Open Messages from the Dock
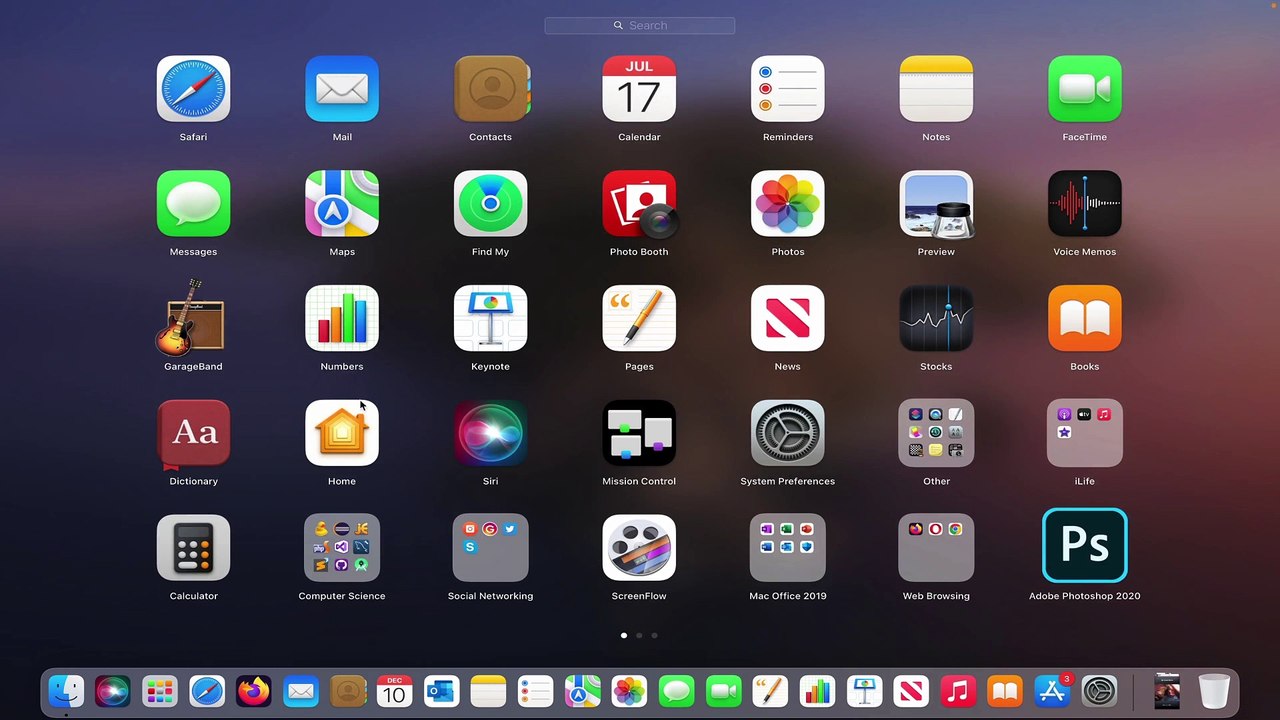 pos(676,691)
